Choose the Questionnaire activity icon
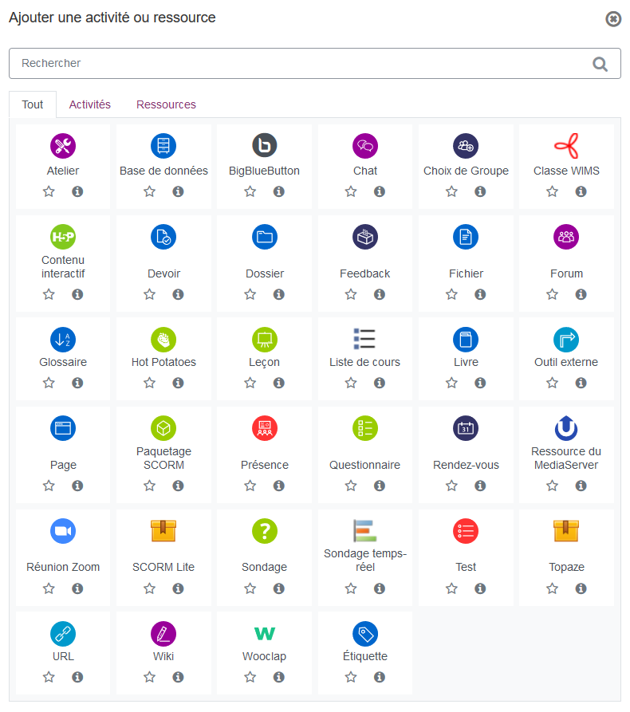This screenshot has width=630, height=712. tap(365, 428)
